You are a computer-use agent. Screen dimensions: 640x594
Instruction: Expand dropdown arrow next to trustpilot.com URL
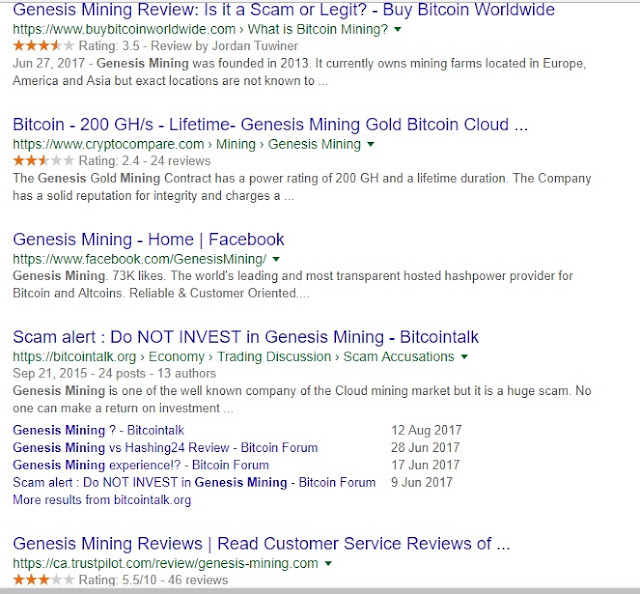(328, 564)
